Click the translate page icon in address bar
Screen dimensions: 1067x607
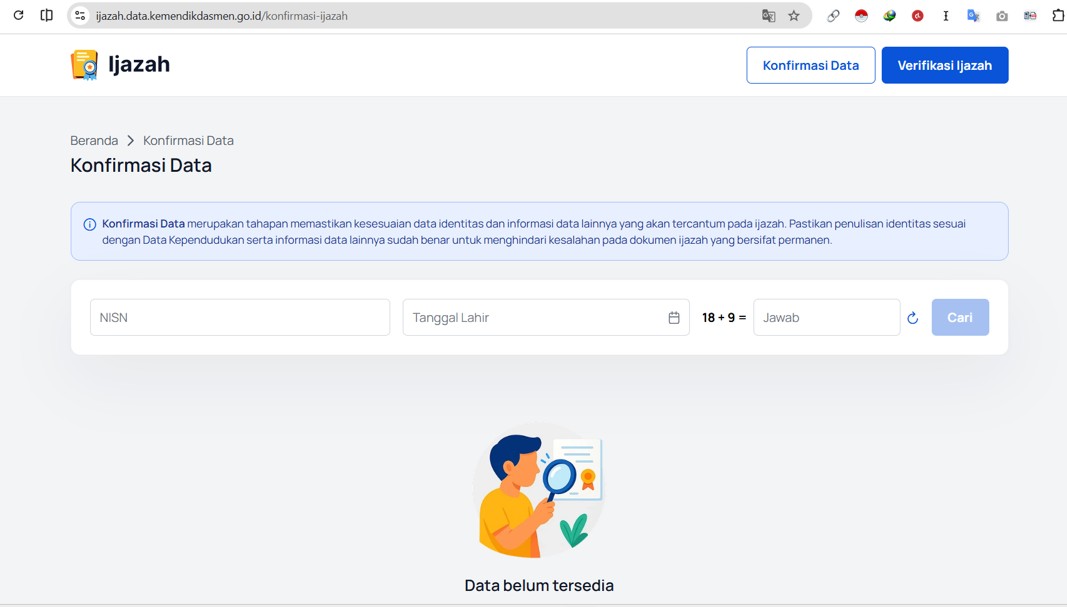tap(768, 16)
